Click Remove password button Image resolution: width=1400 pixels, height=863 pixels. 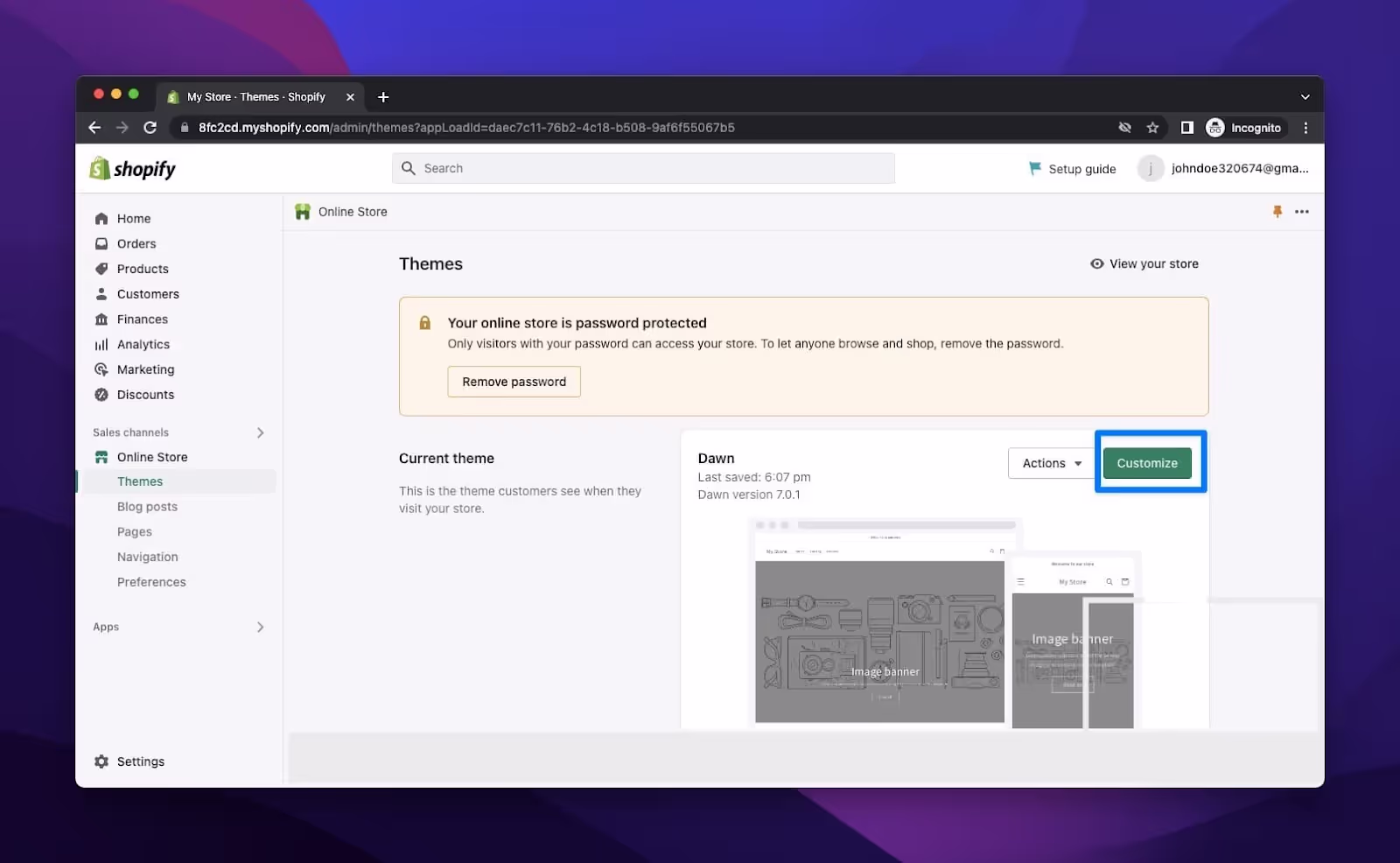[x=514, y=382]
